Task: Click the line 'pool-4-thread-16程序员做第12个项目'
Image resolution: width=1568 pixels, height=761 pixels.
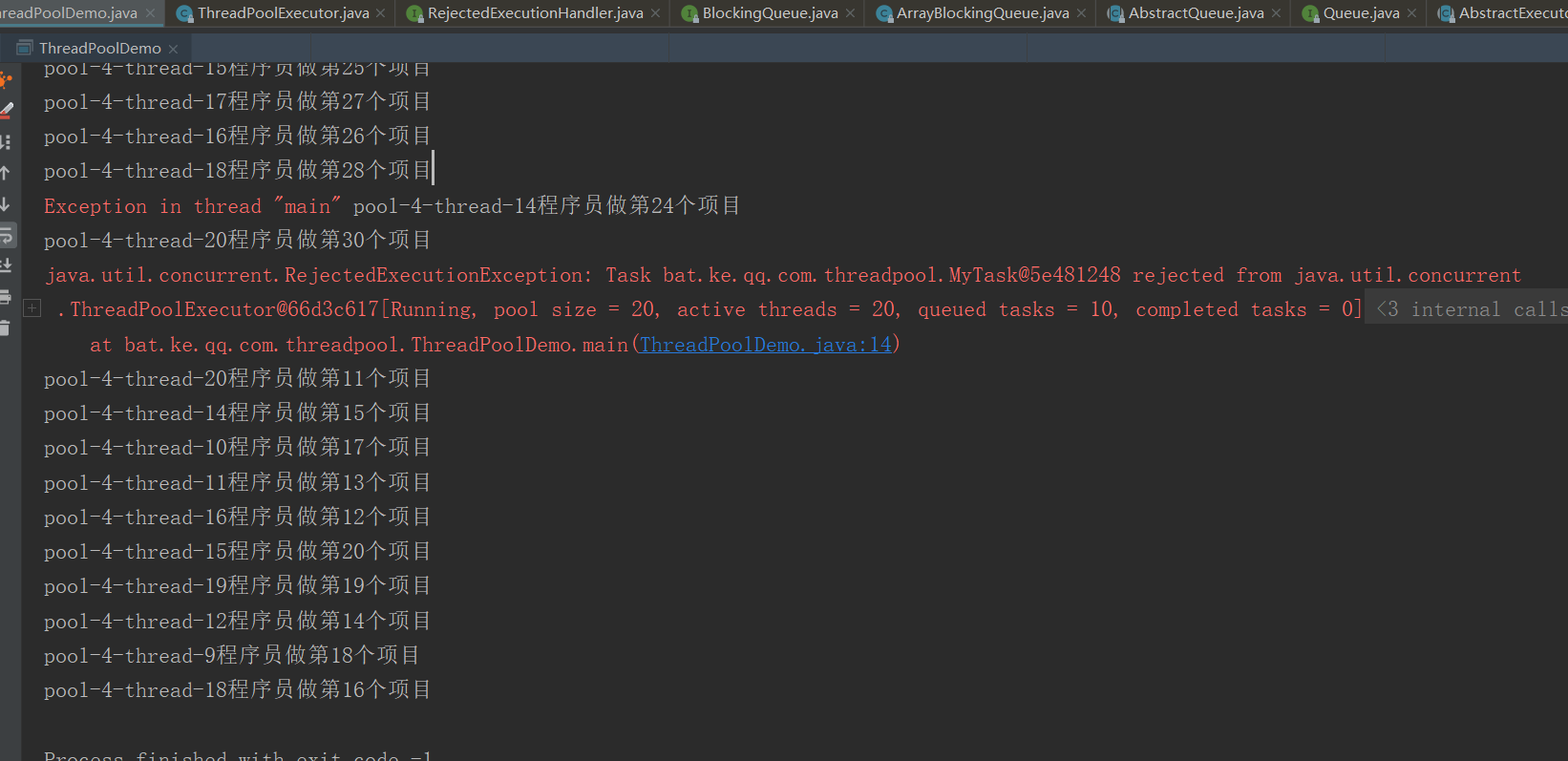Action: pyautogui.click(x=237, y=518)
